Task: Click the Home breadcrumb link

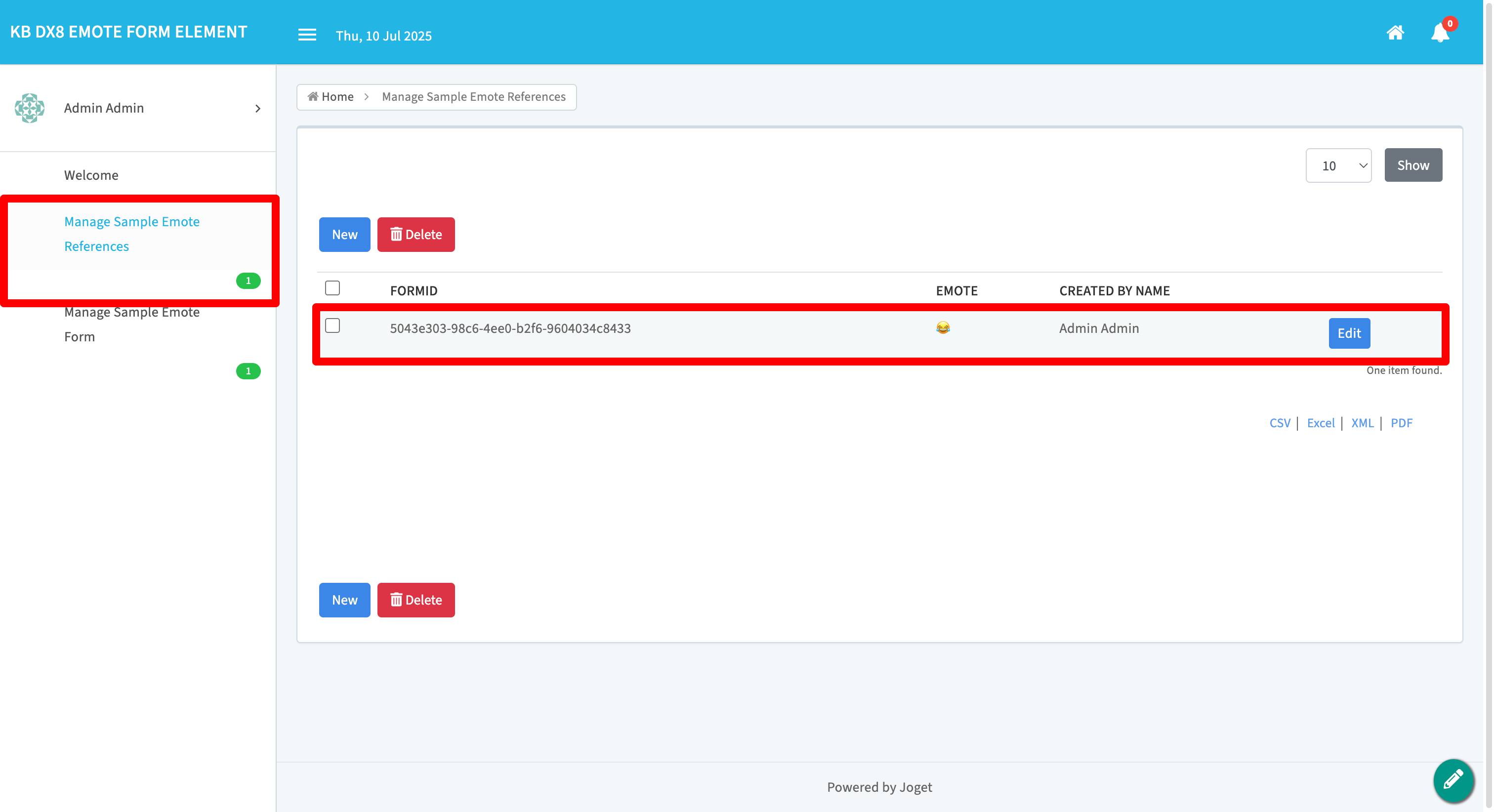Action: 331,97
